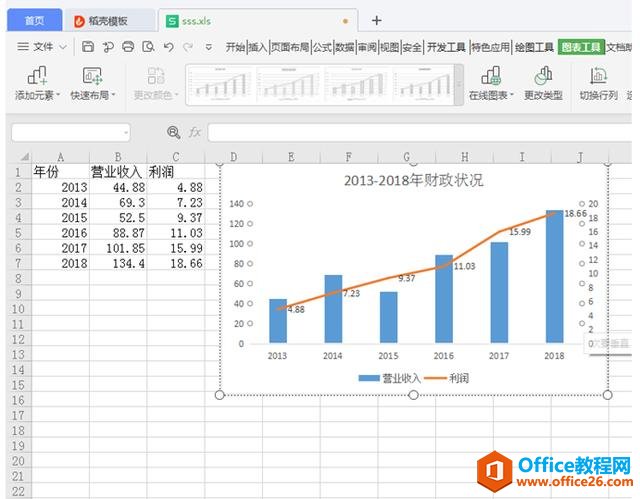
Task: Click the 2016 category axis label
Action: coord(444,356)
